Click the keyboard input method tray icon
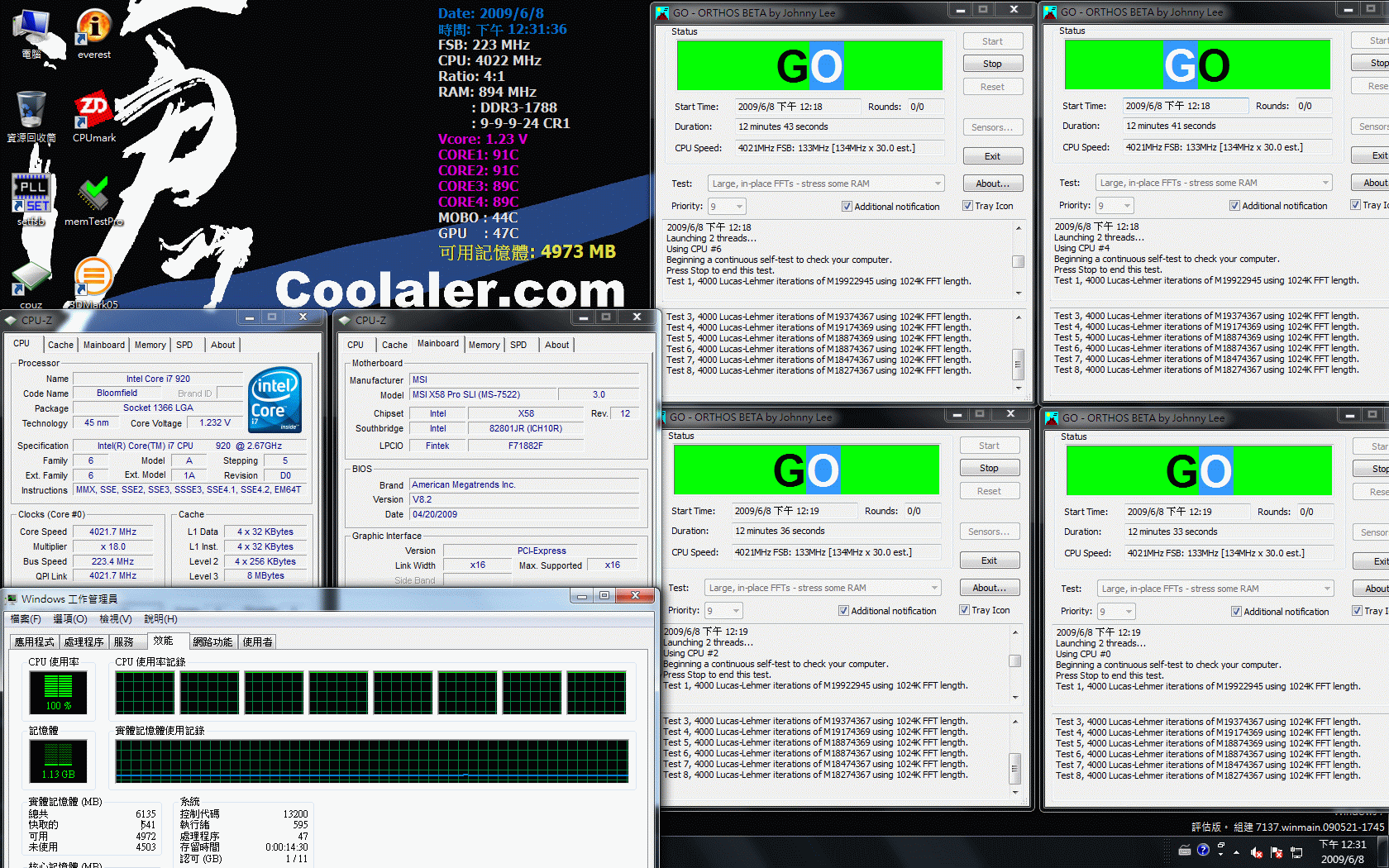 click(x=1185, y=850)
